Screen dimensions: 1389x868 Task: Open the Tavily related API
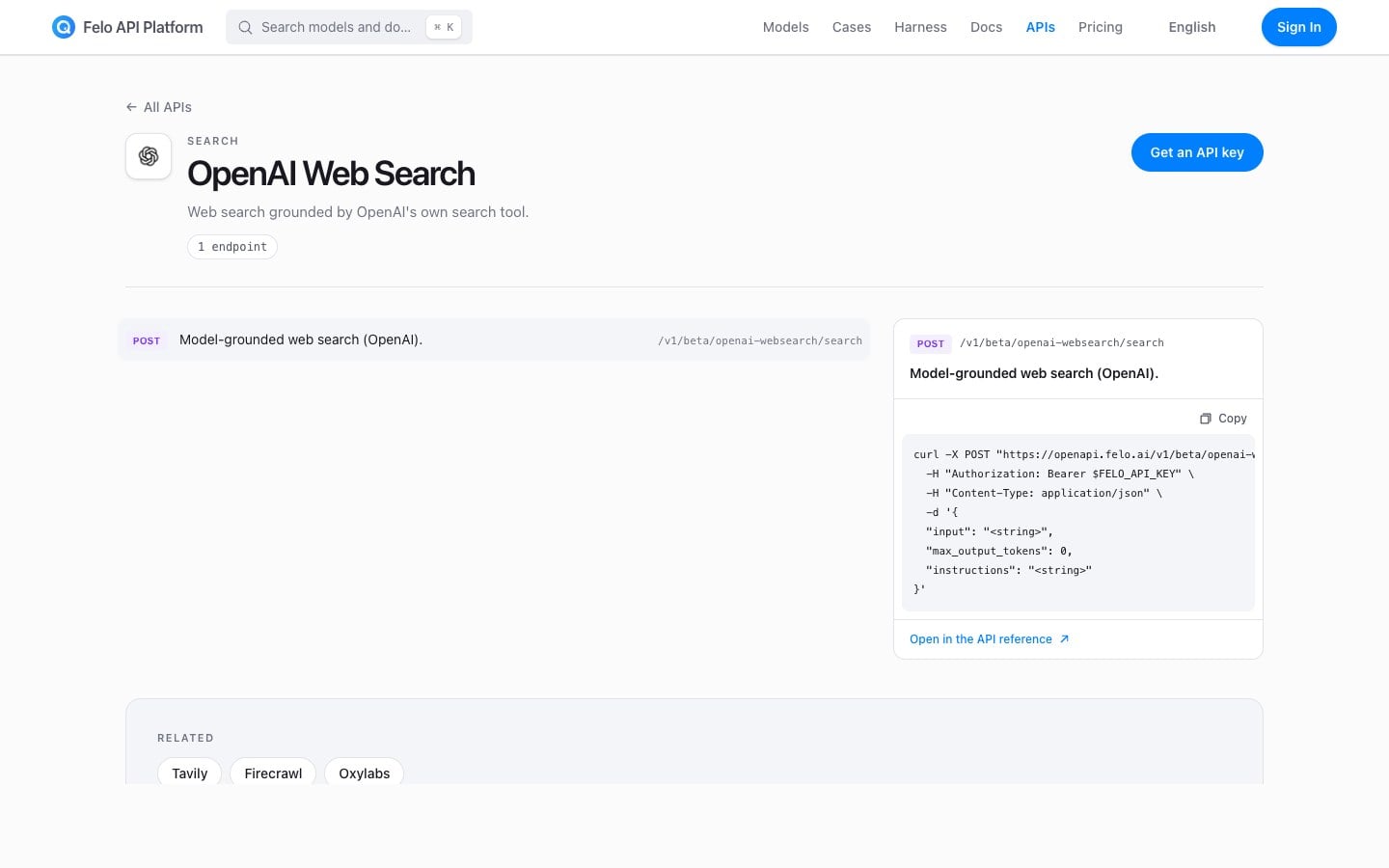(190, 773)
